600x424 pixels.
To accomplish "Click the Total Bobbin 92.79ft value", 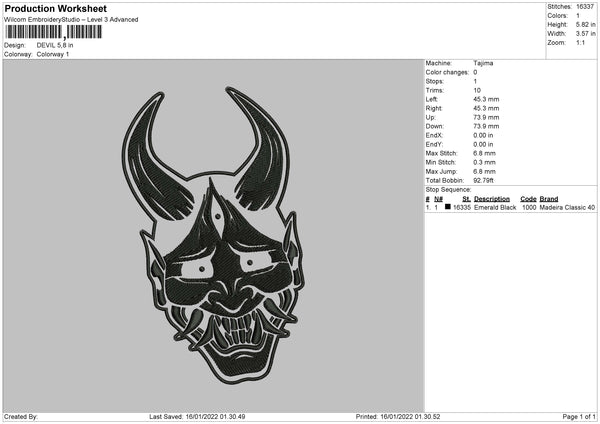I will pyautogui.click(x=487, y=180).
